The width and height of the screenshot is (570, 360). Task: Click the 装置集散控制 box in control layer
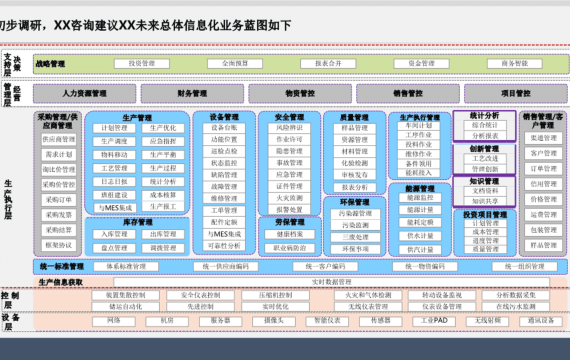click(x=125, y=295)
